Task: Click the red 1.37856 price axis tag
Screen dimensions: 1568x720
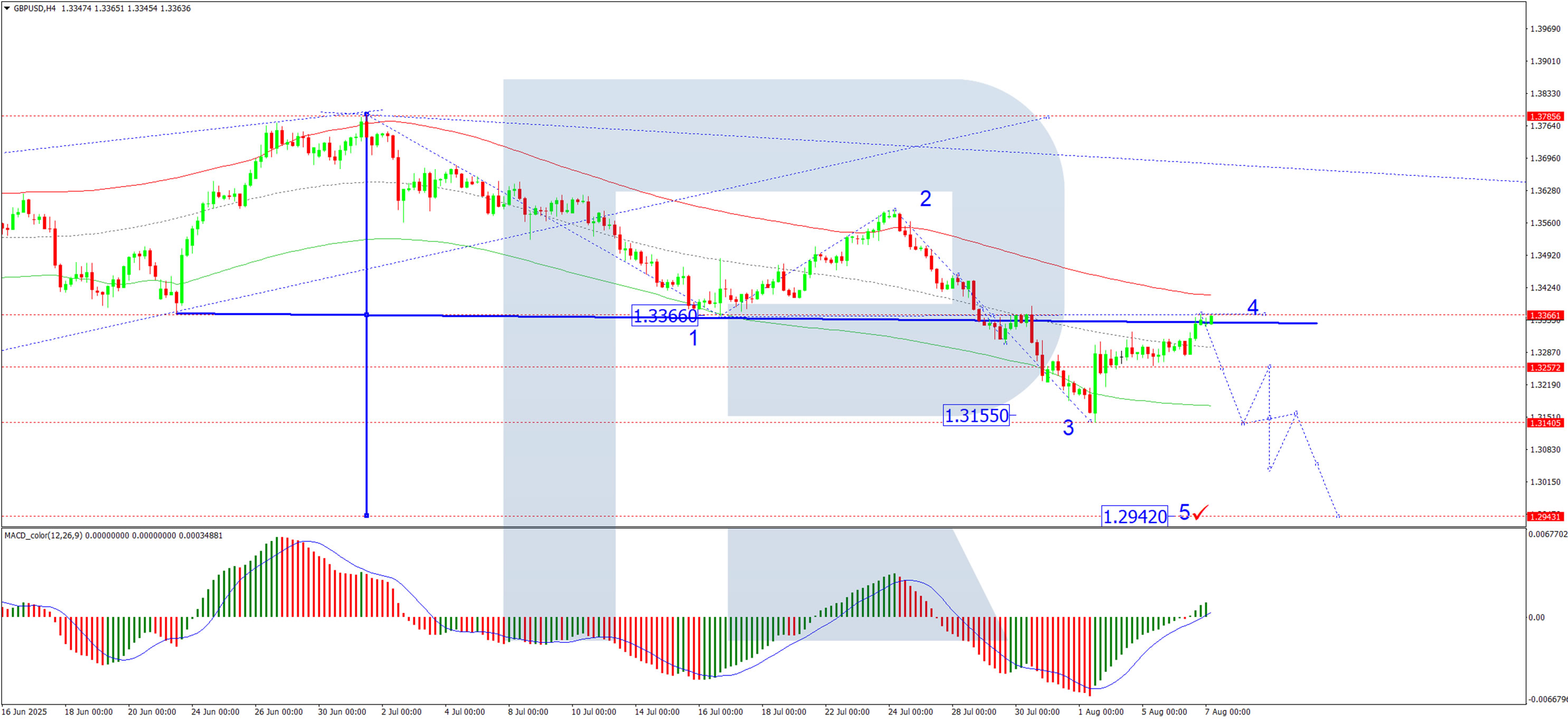Action: pyautogui.click(x=1544, y=116)
